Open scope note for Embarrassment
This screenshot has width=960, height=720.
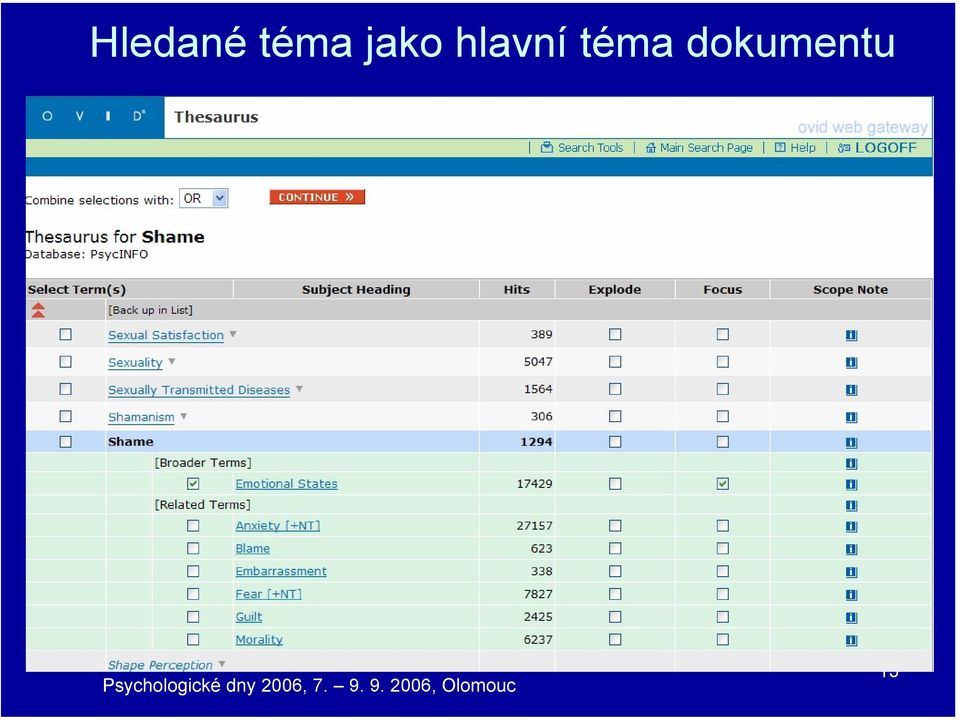851,572
